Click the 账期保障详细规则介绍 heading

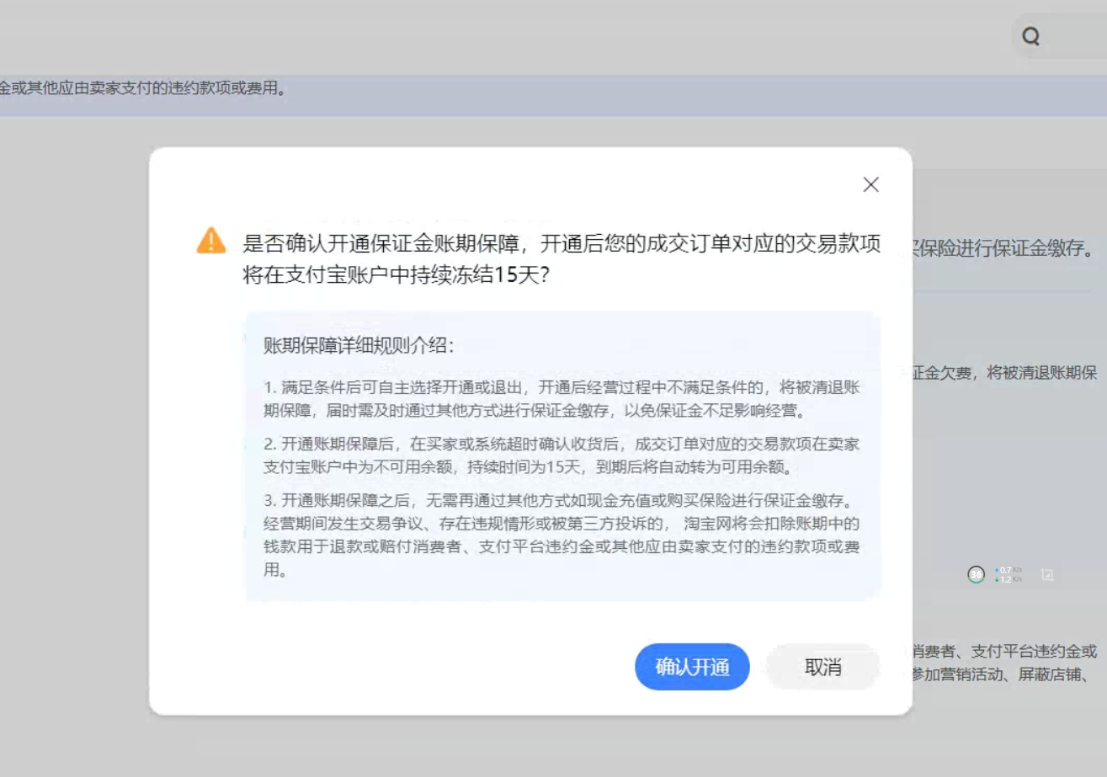pyautogui.click(x=358, y=346)
